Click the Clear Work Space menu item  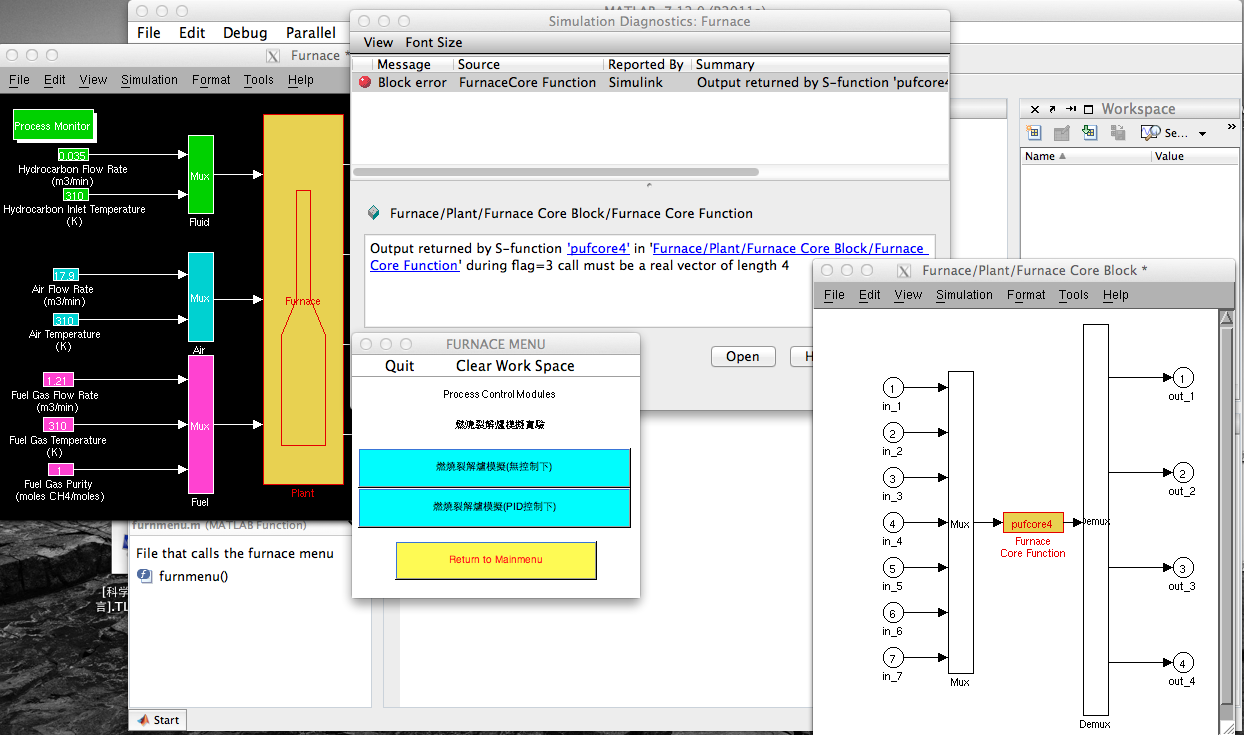pyautogui.click(x=514, y=366)
